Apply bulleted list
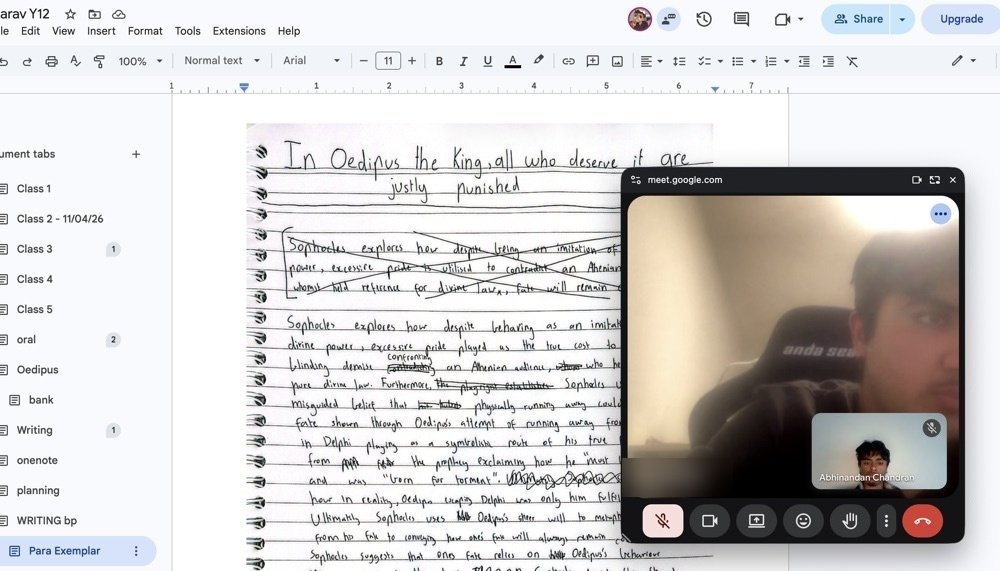 coord(737,61)
